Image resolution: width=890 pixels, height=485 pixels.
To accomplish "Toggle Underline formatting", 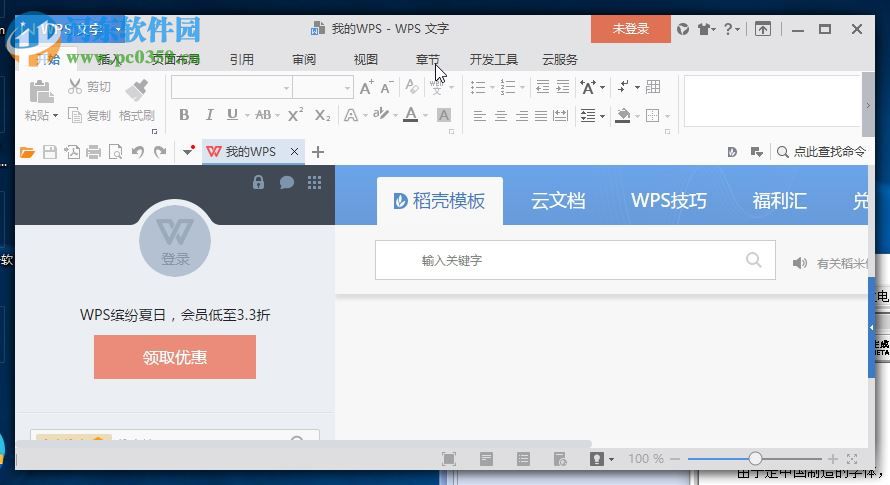I will (232, 115).
